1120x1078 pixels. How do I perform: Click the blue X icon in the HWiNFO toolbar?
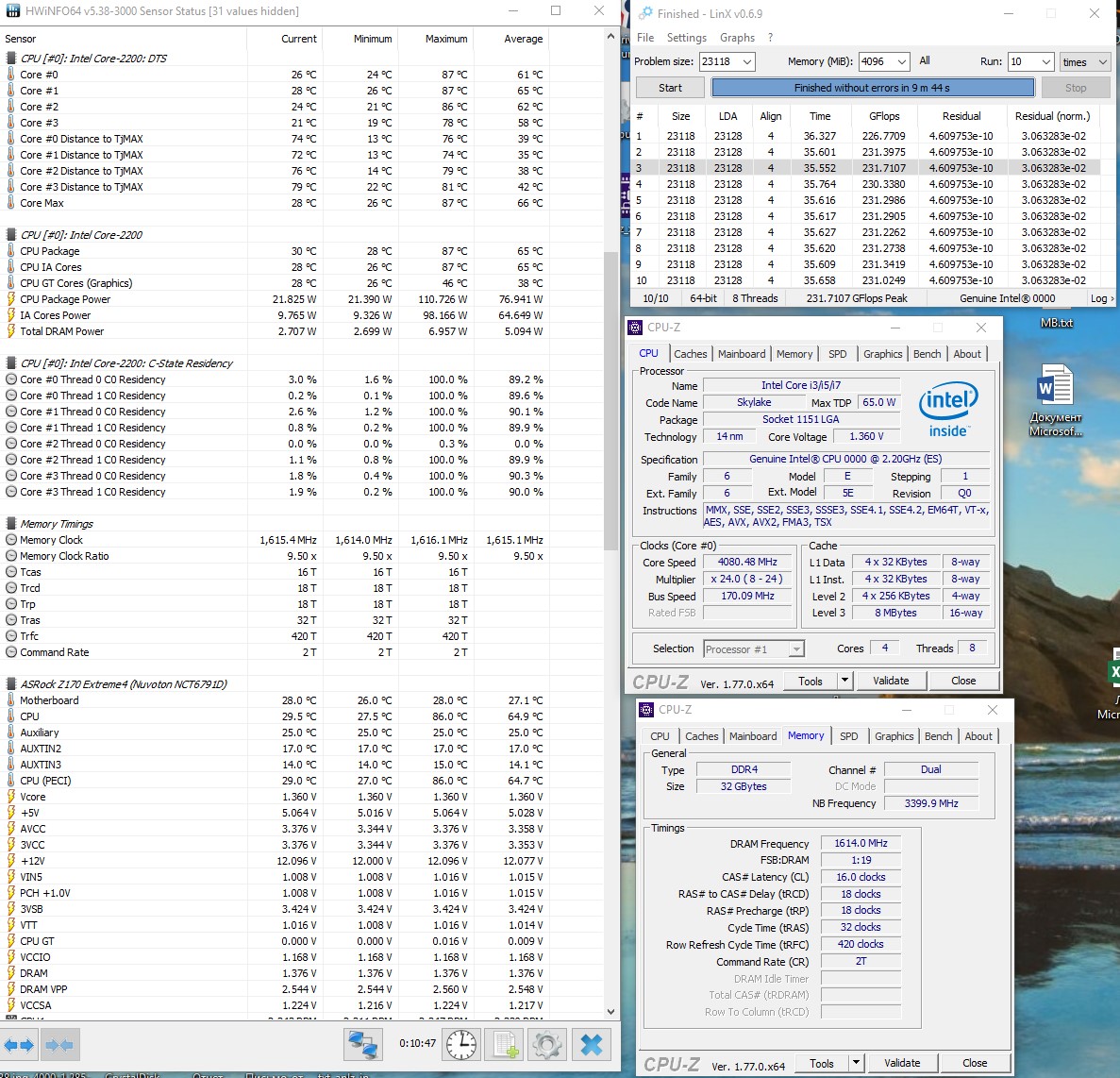pos(592,1045)
